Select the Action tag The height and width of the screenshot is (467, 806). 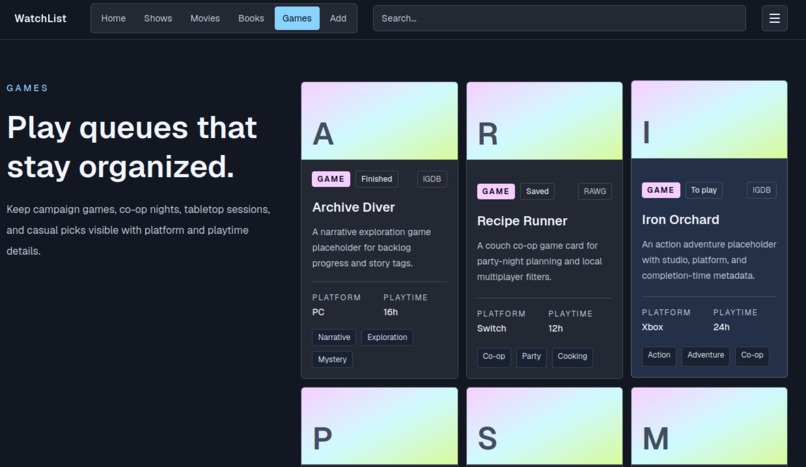pyautogui.click(x=658, y=355)
